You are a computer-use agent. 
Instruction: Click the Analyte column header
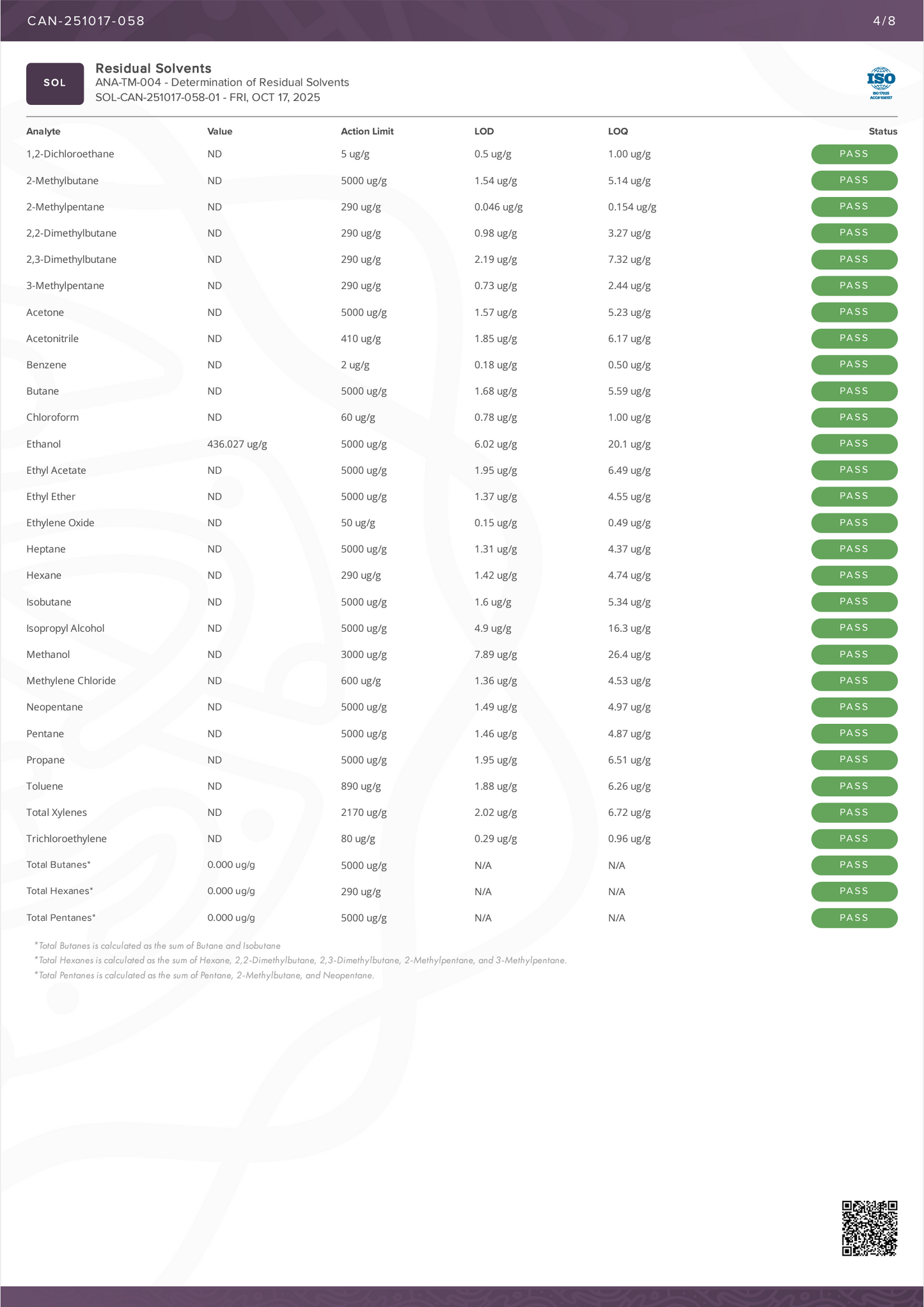tap(43, 131)
